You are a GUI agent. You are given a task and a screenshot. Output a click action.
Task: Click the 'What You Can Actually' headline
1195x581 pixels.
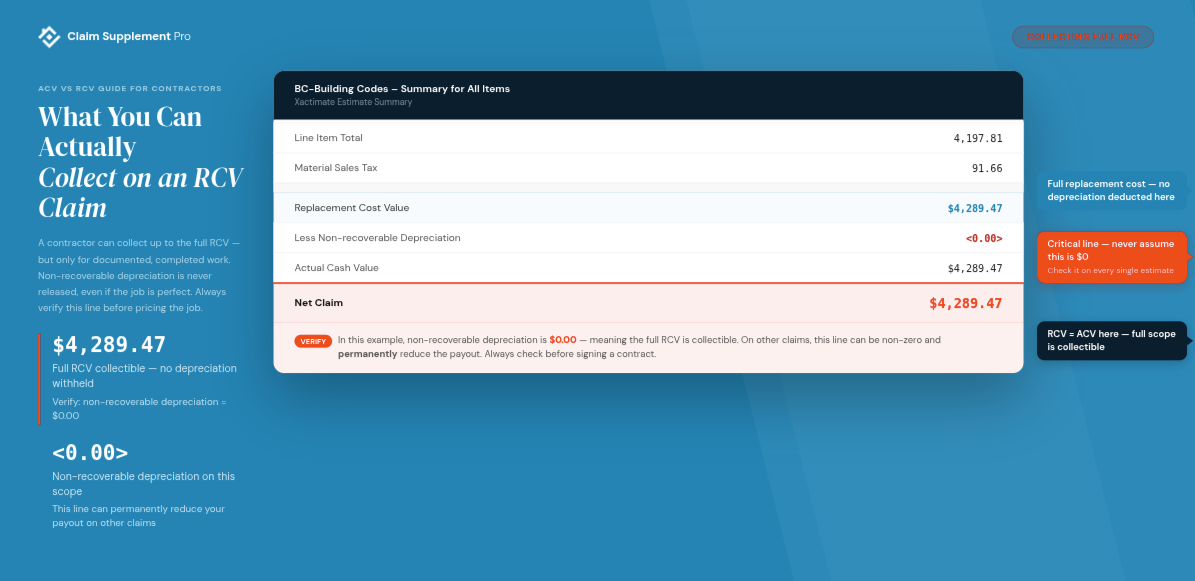(120, 131)
